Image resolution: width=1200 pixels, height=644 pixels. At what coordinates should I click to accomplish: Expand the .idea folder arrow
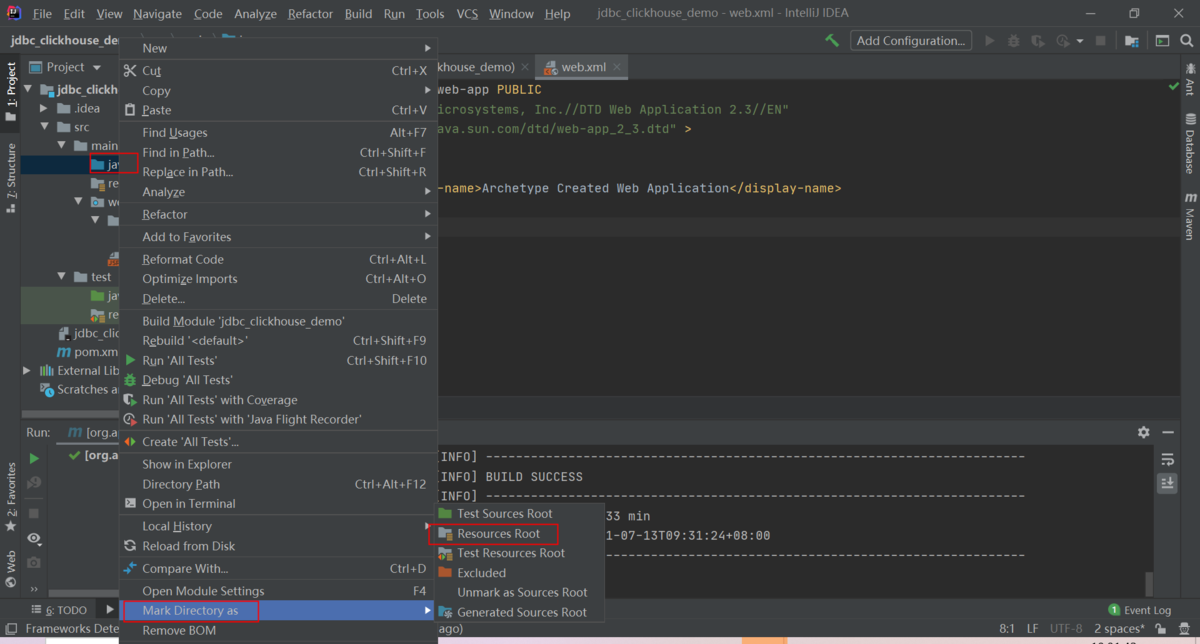[x=45, y=108]
